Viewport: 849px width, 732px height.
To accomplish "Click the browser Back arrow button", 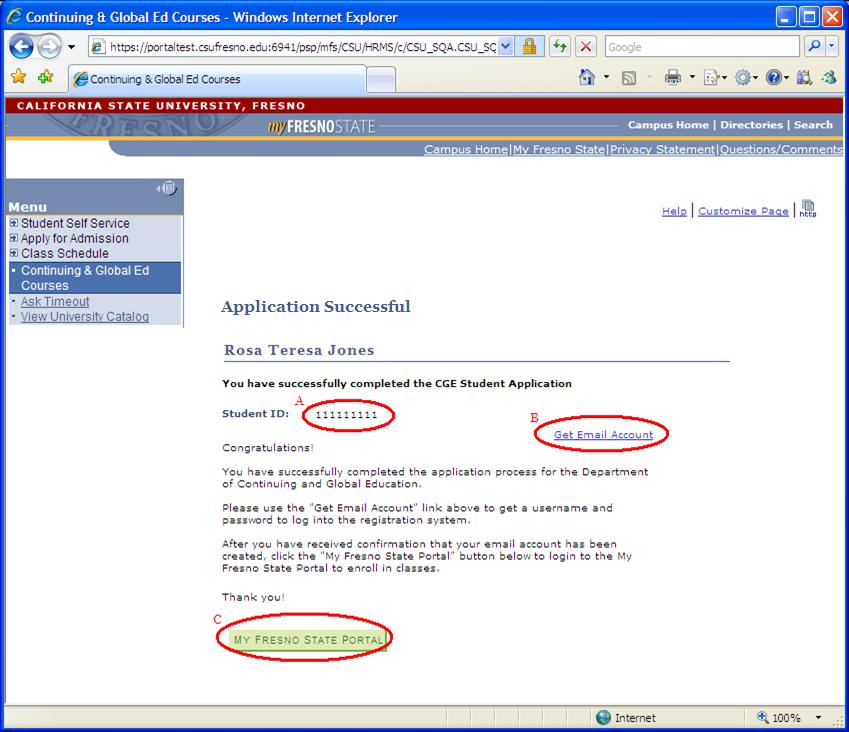I will point(22,47).
